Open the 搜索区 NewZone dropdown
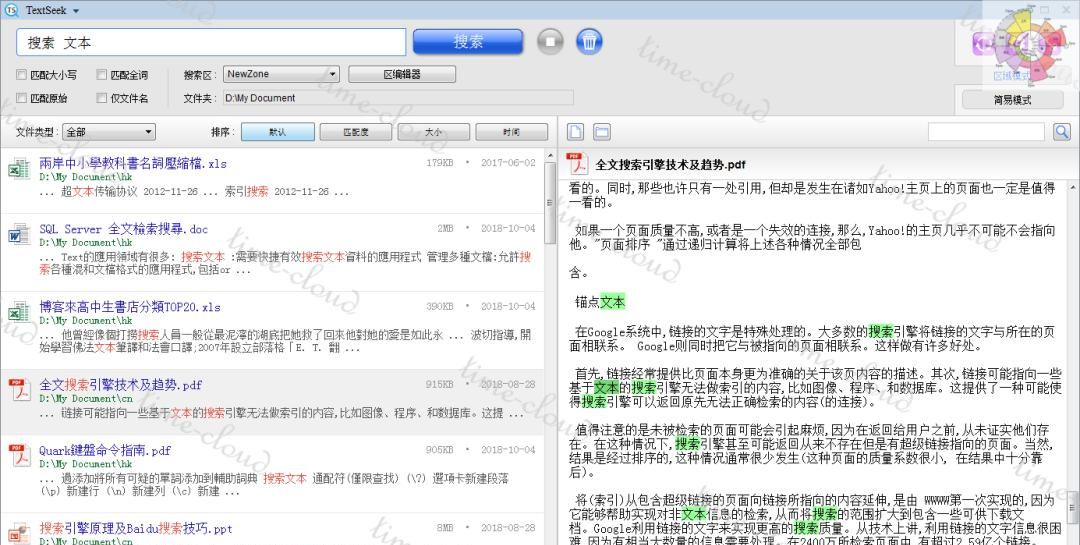This screenshot has width=1080, height=545. (281, 74)
